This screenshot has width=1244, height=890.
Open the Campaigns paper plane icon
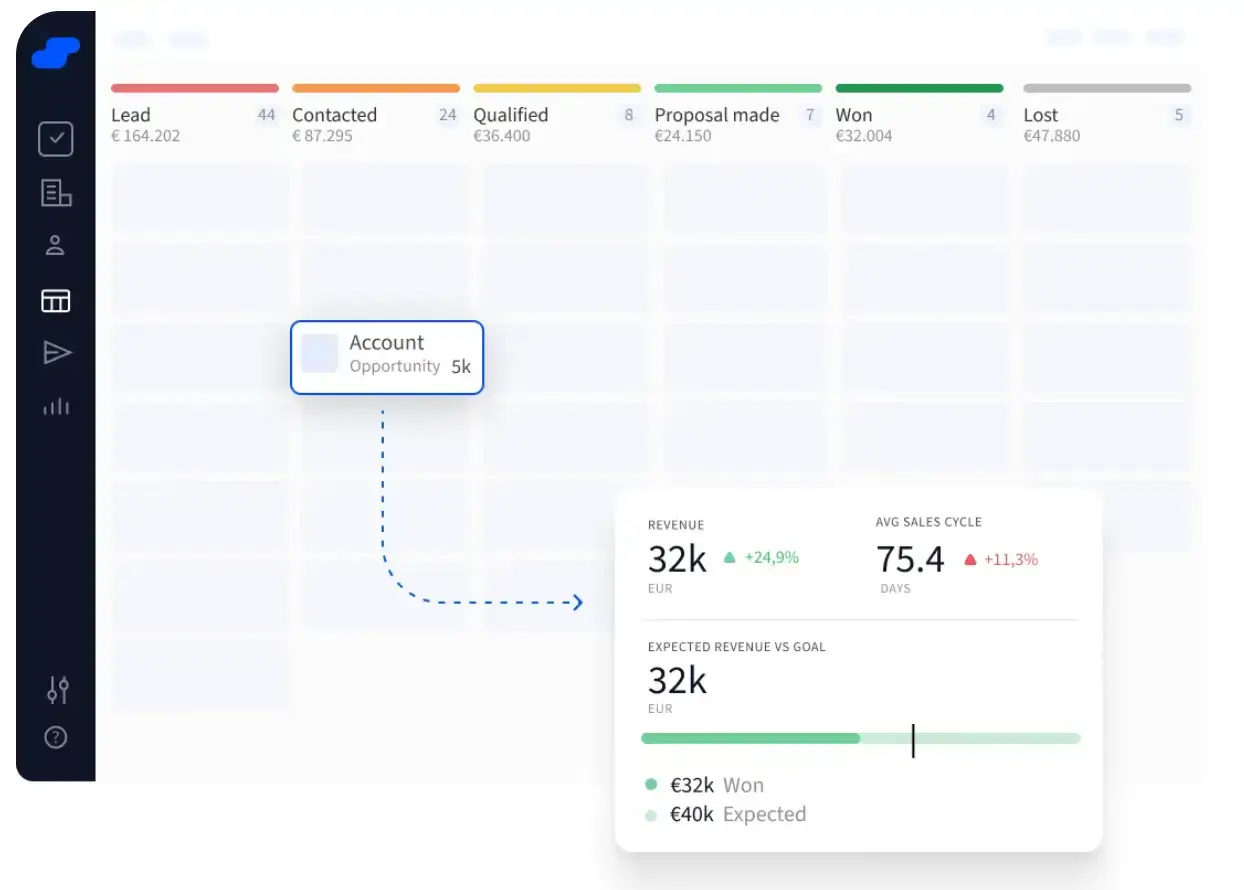(x=57, y=352)
